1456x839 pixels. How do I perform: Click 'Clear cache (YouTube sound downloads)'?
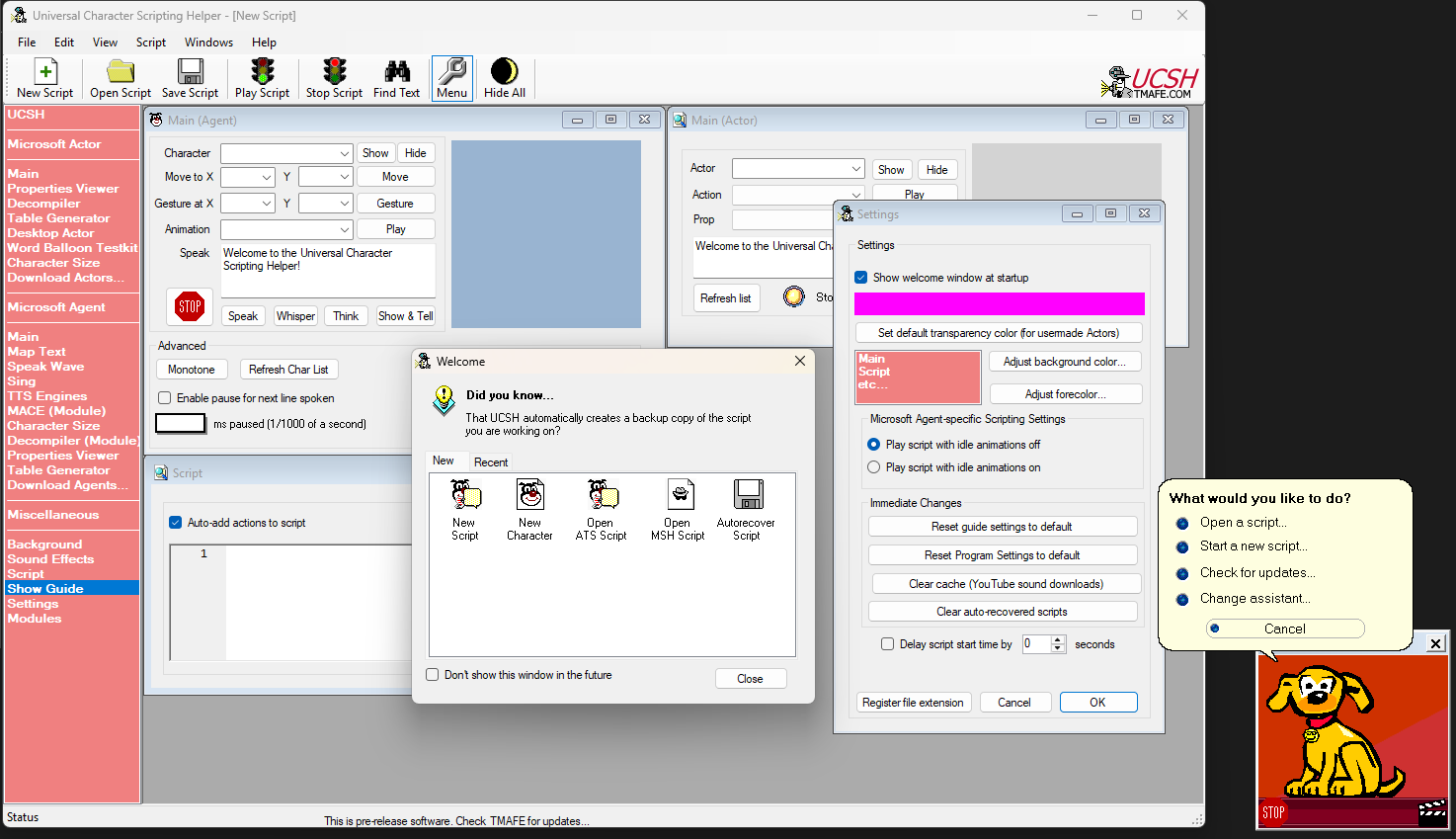tap(1007, 584)
